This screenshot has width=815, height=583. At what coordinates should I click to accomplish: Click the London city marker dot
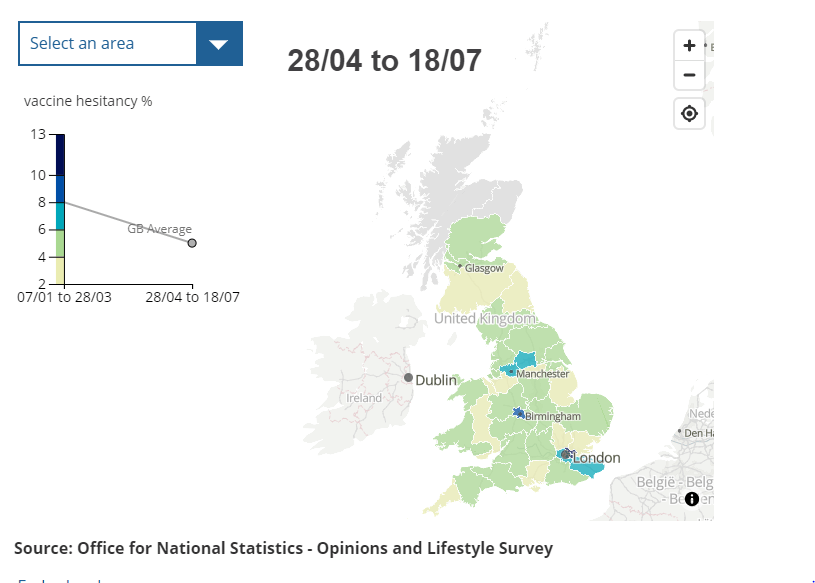pos(565,454)
